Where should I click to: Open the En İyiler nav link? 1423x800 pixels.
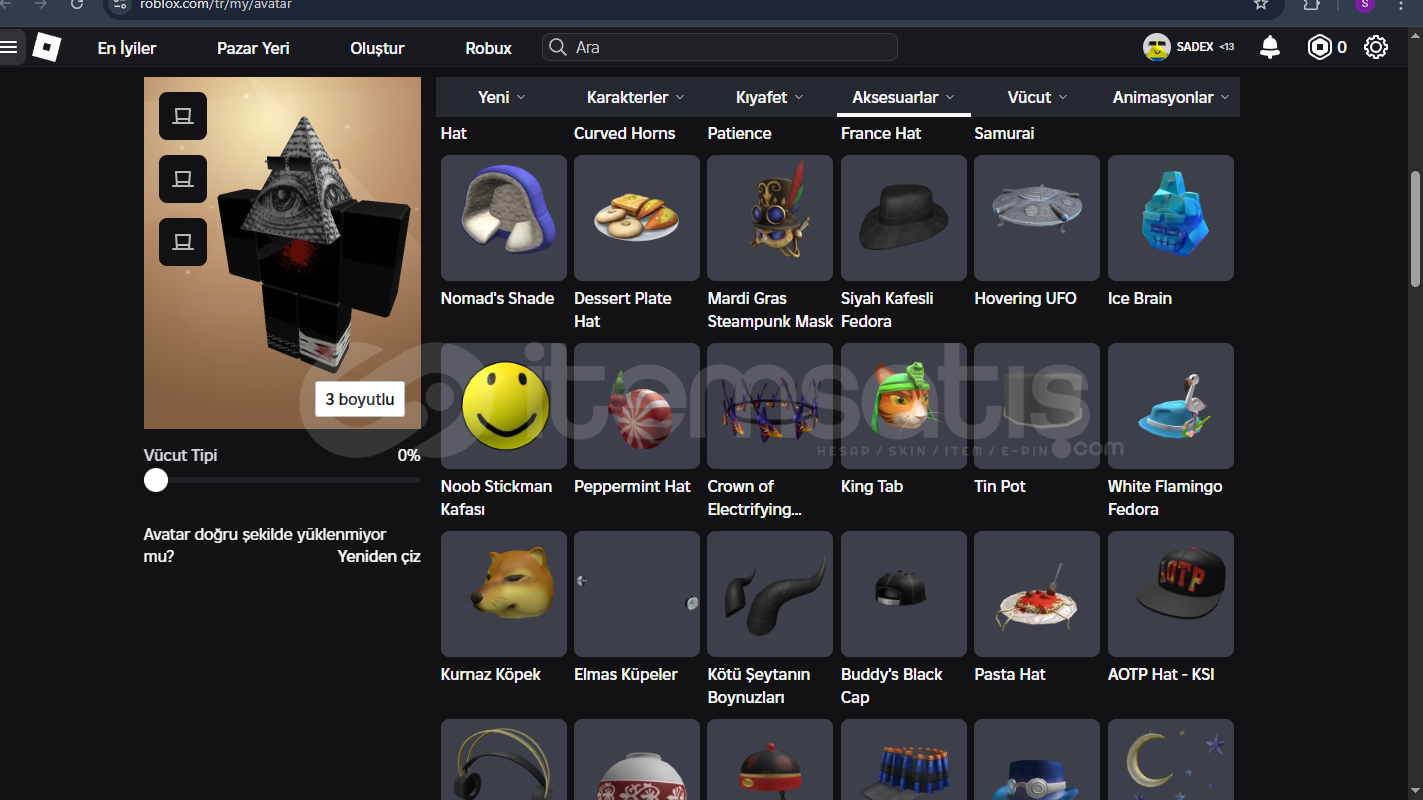click(x=127, y=48)
